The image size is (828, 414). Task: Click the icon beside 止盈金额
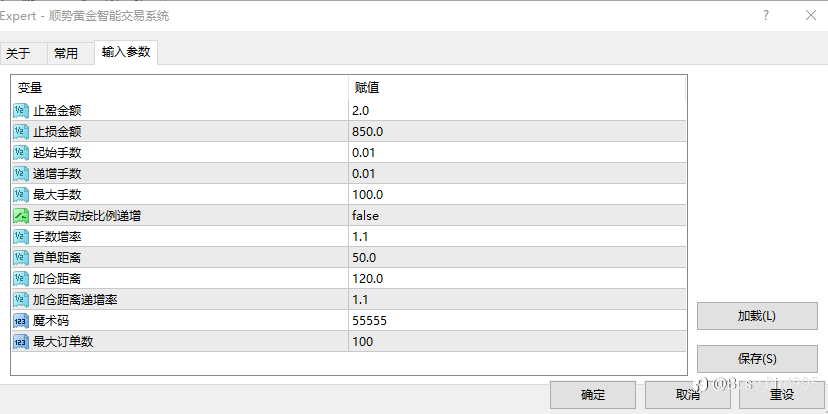(x=21, y=110)
